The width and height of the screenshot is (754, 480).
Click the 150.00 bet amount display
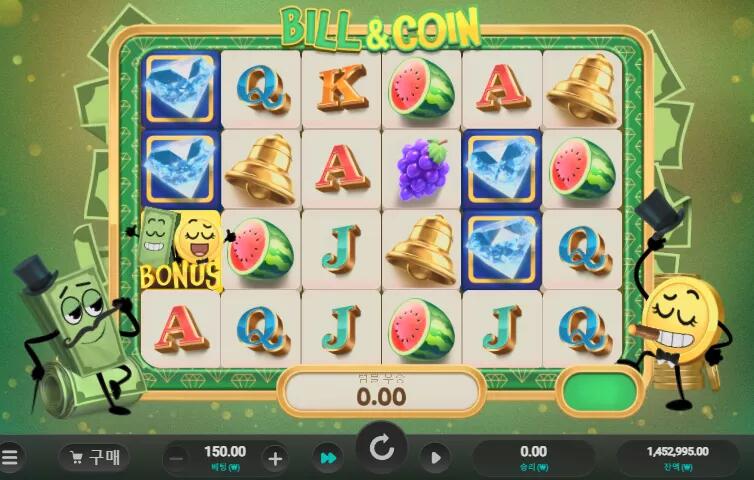pos(225,457)
